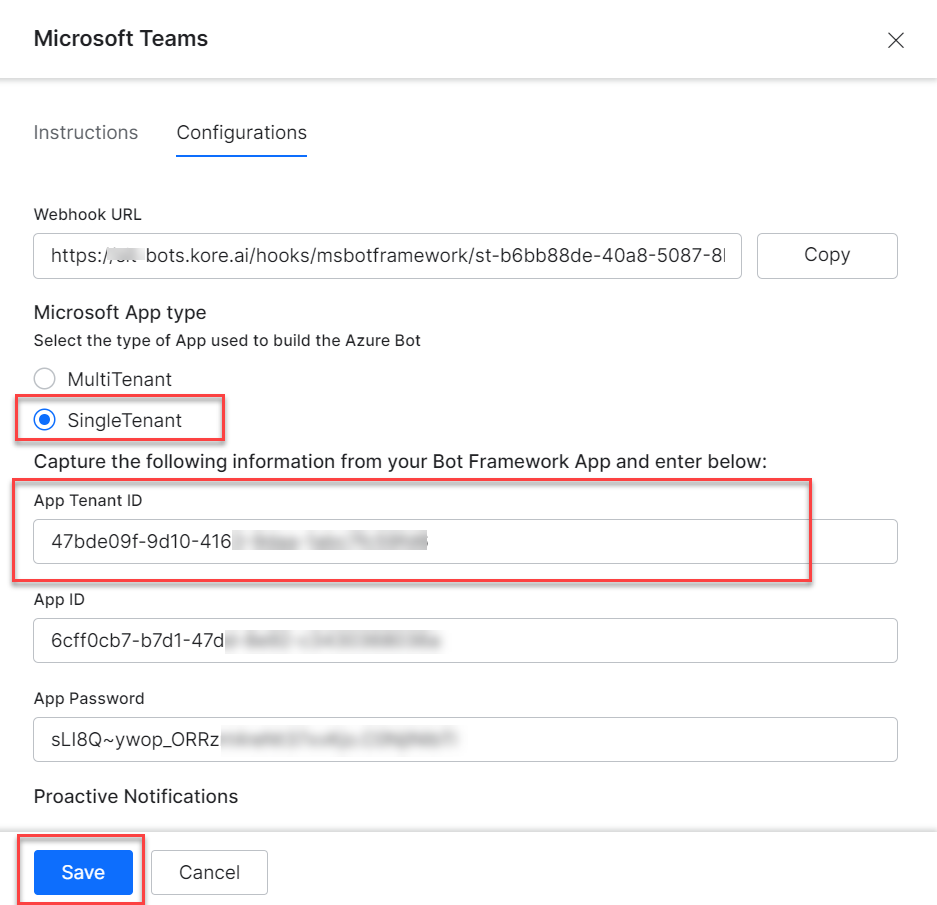Screen dimensions: 937x905
Task: Click 'Capture the following information' text
Action: pos(400,461)
